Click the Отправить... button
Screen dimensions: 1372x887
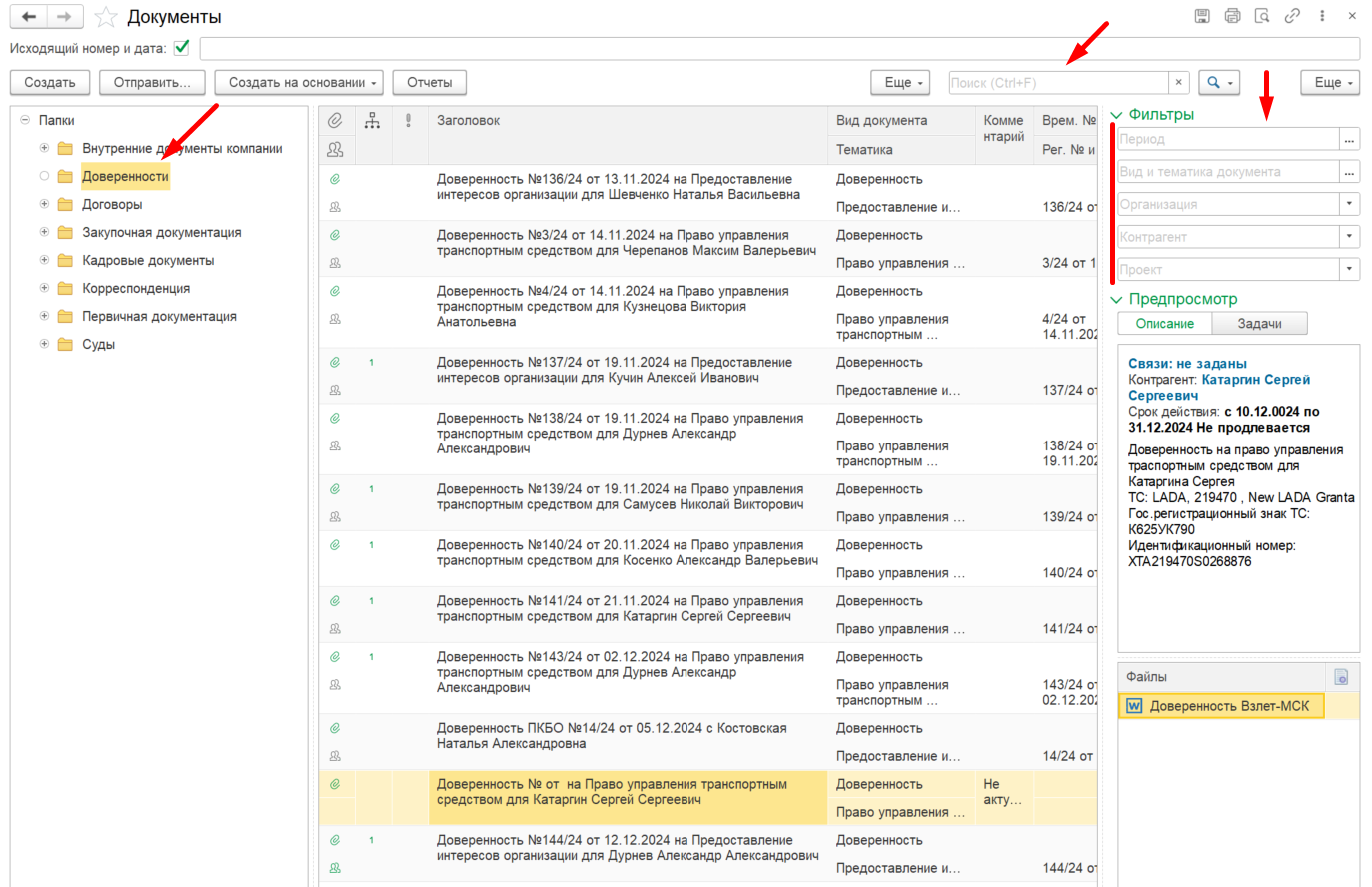152,83
